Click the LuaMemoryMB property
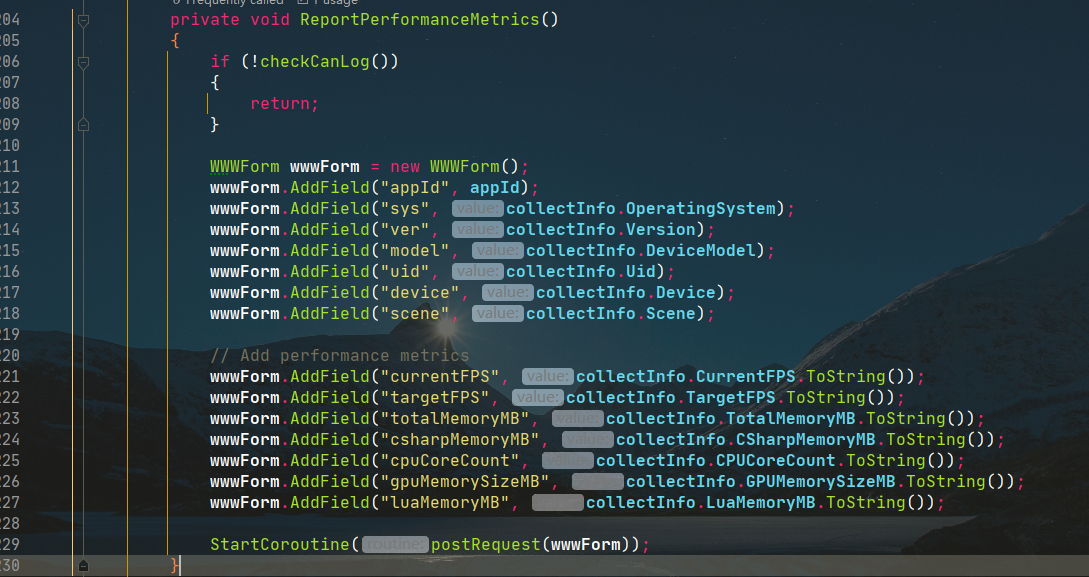This screenshot has height=577, width=1089. click(760, 502)
